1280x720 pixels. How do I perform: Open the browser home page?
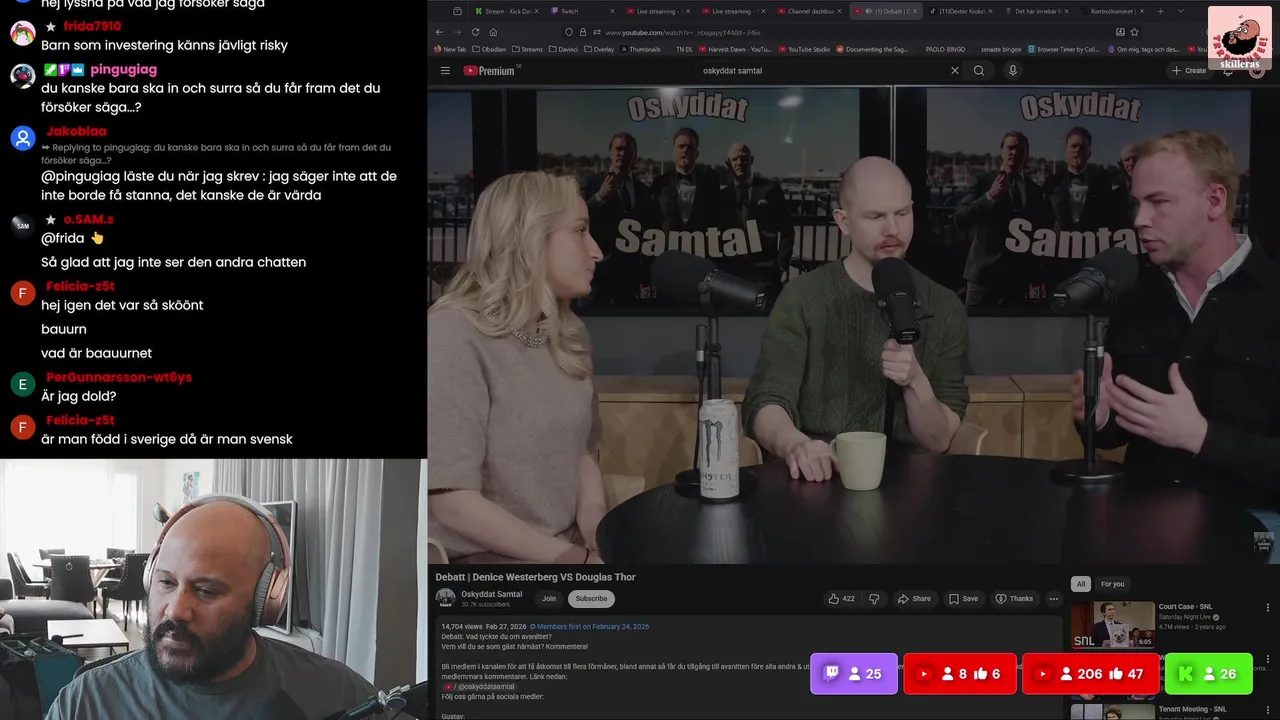(493, 32)
